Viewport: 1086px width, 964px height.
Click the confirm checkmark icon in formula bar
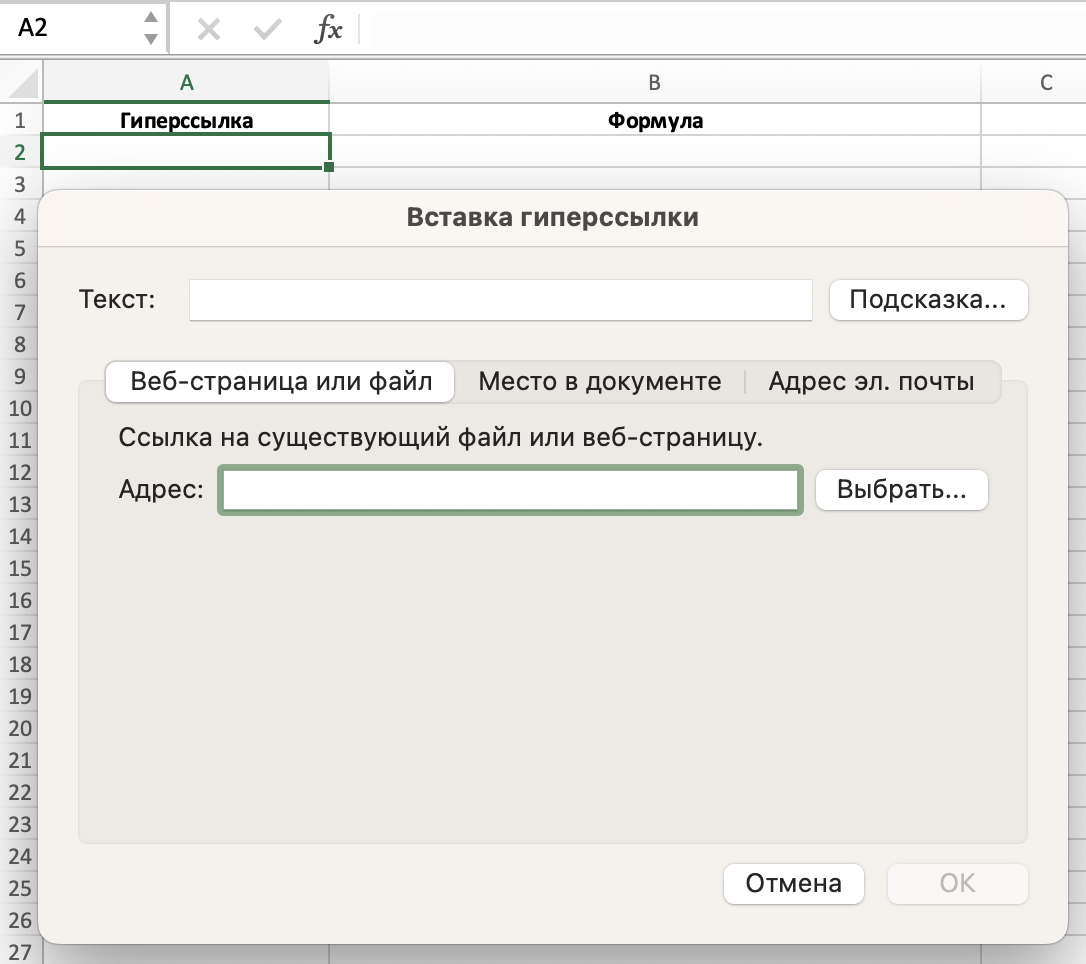[267, 29]
